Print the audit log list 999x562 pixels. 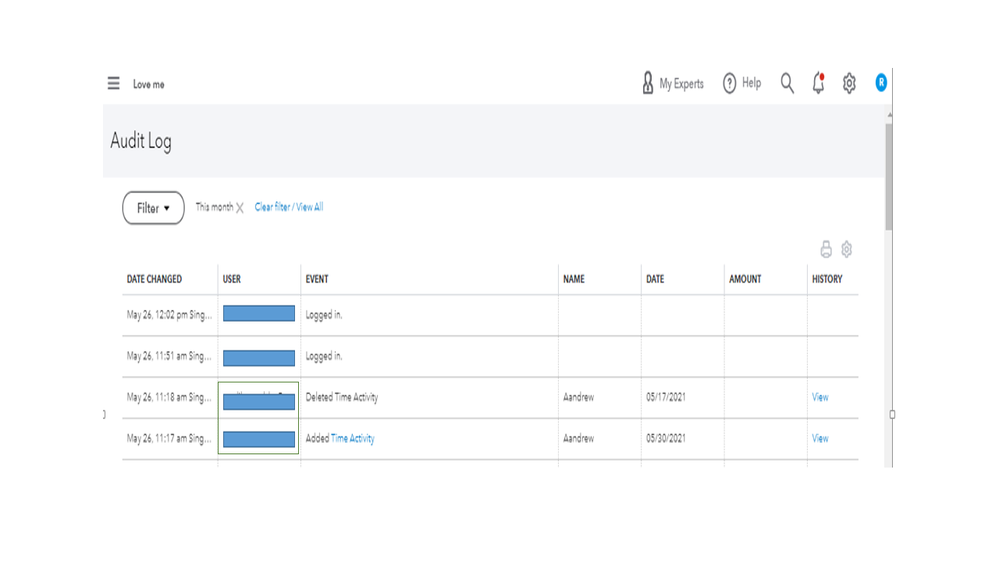coord(826,249)
